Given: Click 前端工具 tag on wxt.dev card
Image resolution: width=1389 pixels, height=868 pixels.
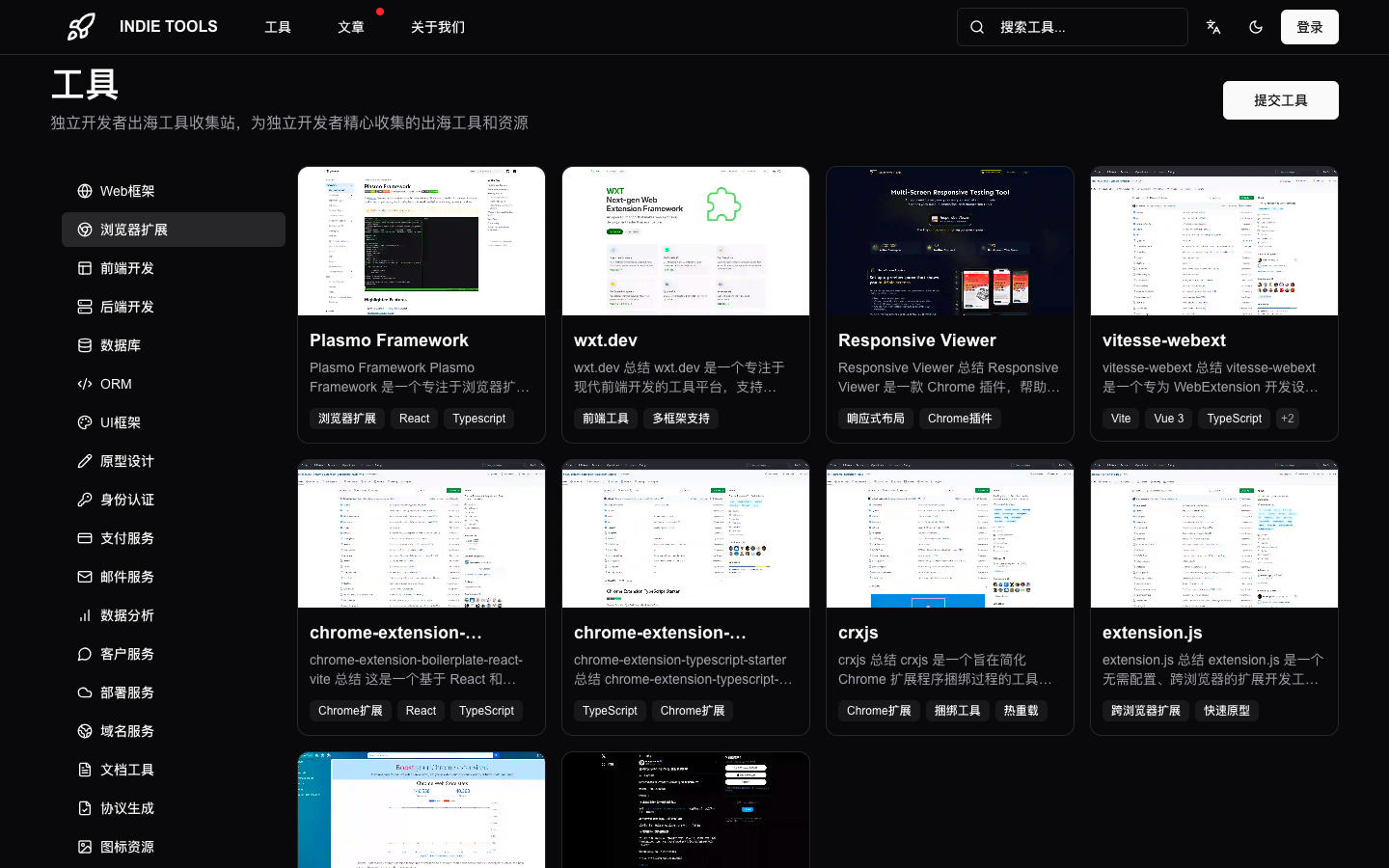Looking at the screenshot, I should point(606,419).
